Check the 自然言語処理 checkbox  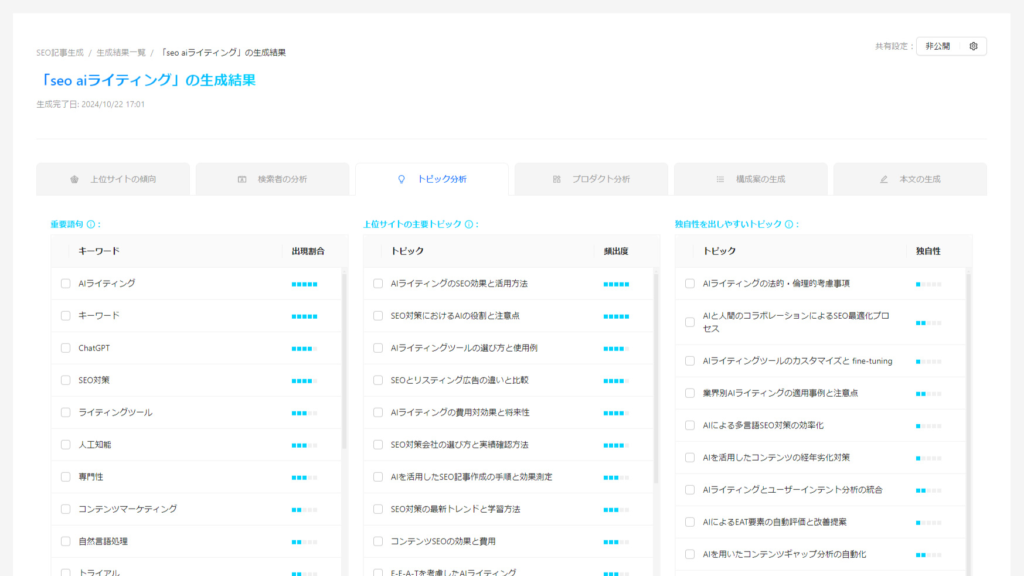pos(65,541)
